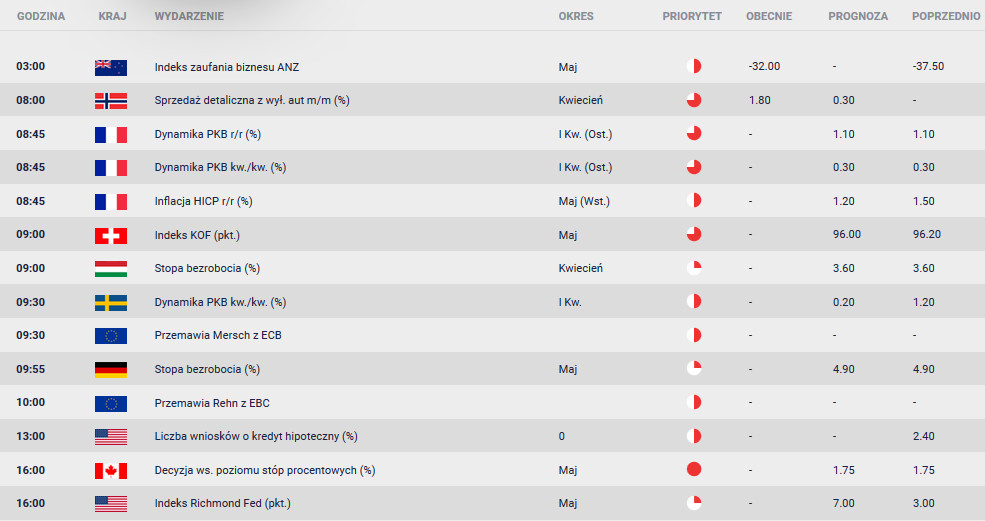Click the Germany flag icon
The image size is (985, 521).
[111, 370]
